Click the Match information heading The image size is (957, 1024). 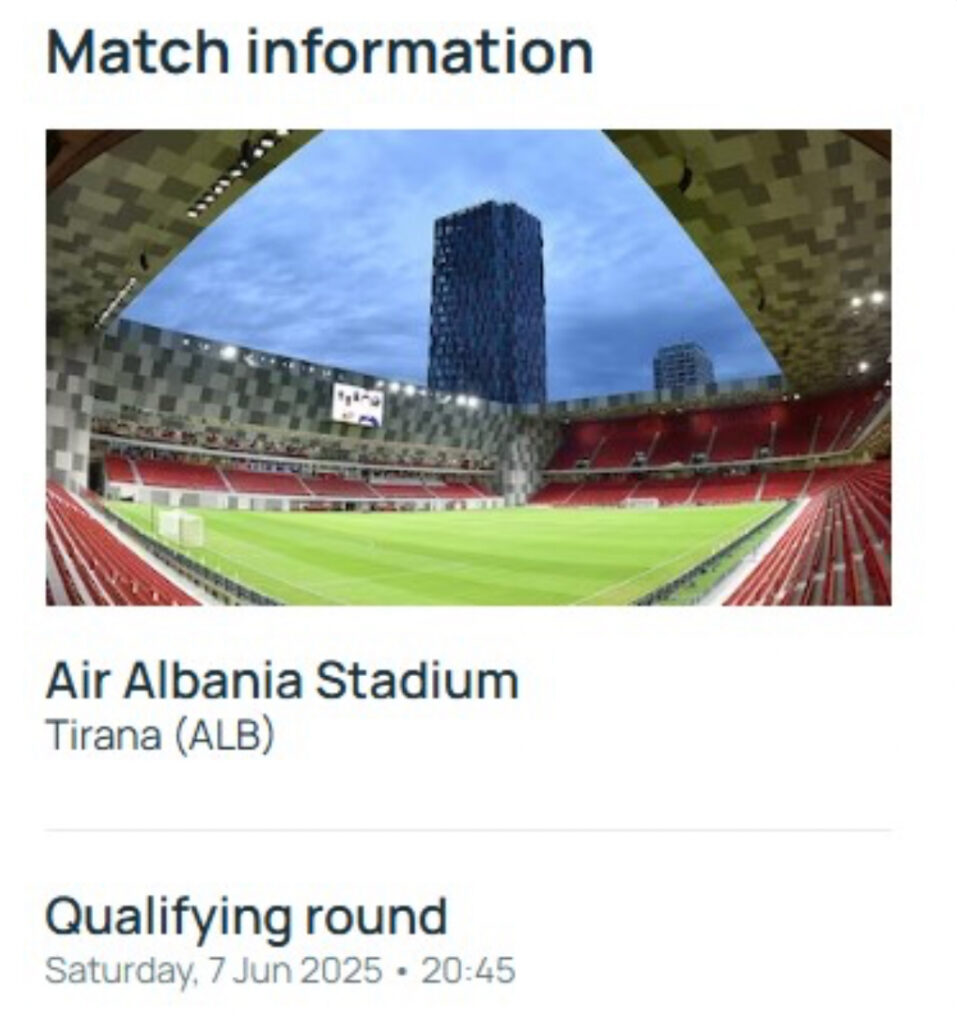tap(319, 52)
